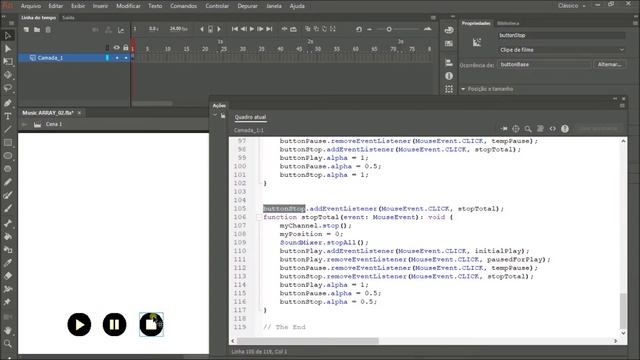Click Actions vertical scrollbar thumb
This screenshot has height=360, width=640.
[623, 311]
